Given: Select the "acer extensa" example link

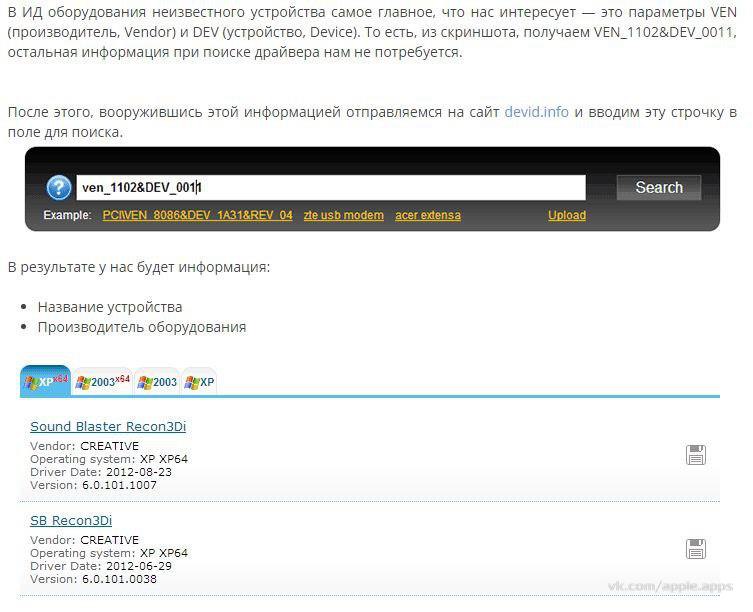Looking at the screenshot, I should [x=428, y=215].
